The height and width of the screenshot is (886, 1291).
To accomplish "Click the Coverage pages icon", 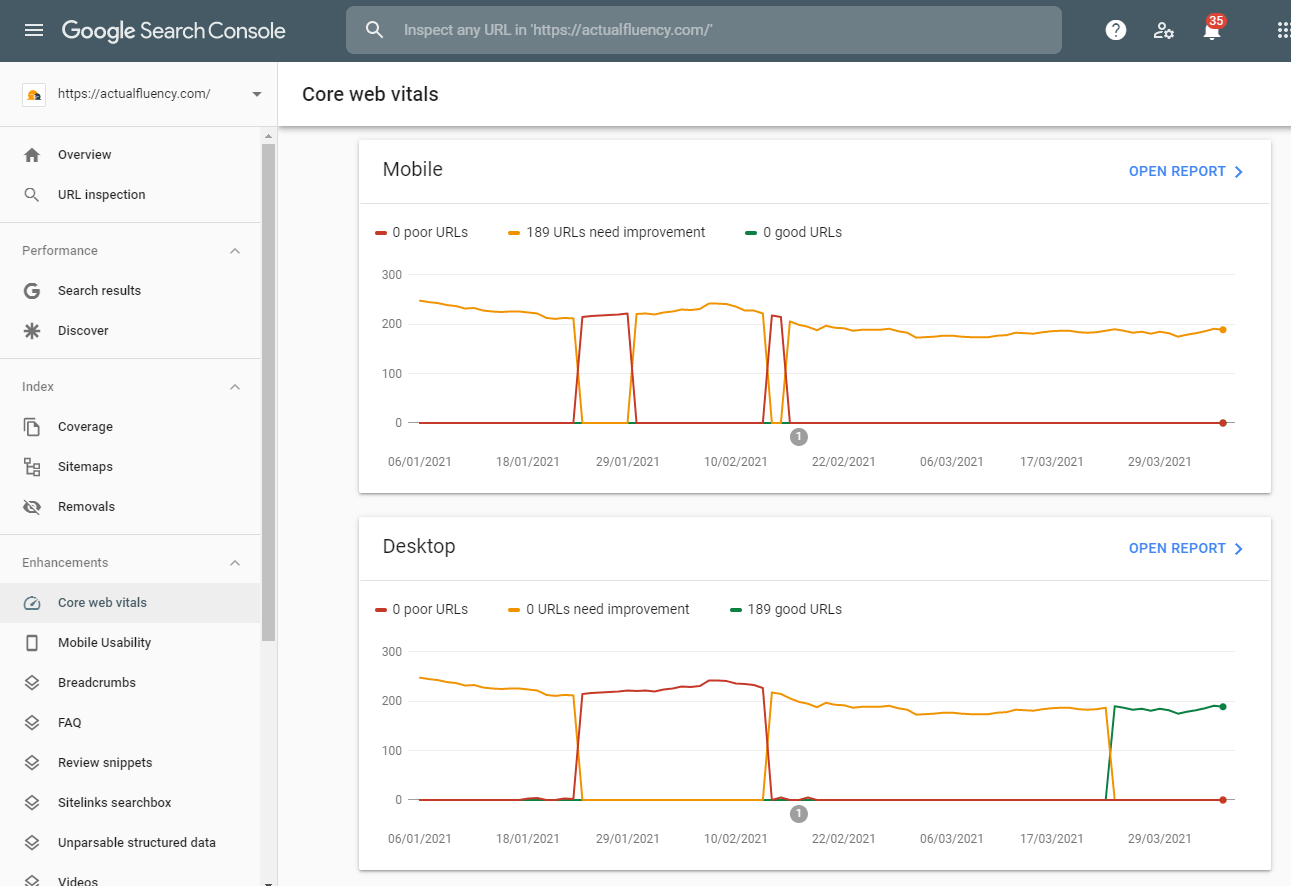I will pyautogui.click(x=32, y=427).
